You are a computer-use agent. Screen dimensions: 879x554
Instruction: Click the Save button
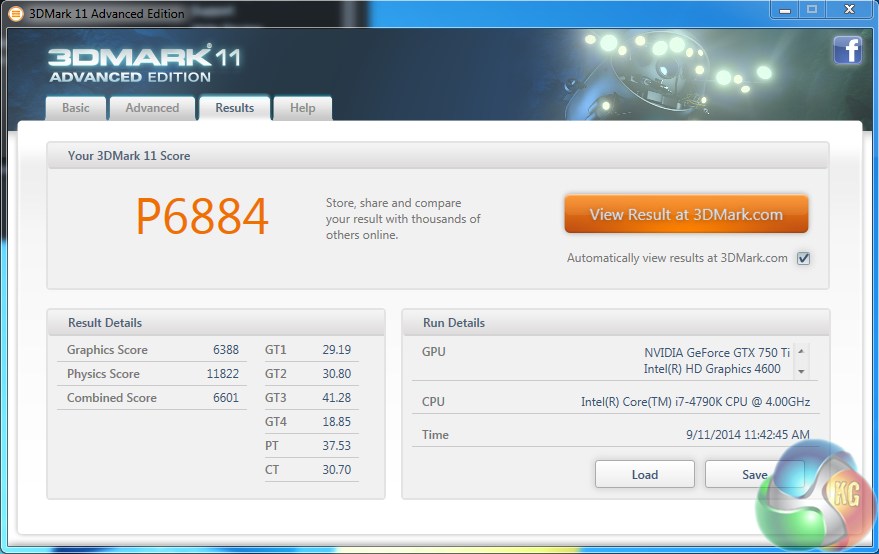(x=755, y=474)
